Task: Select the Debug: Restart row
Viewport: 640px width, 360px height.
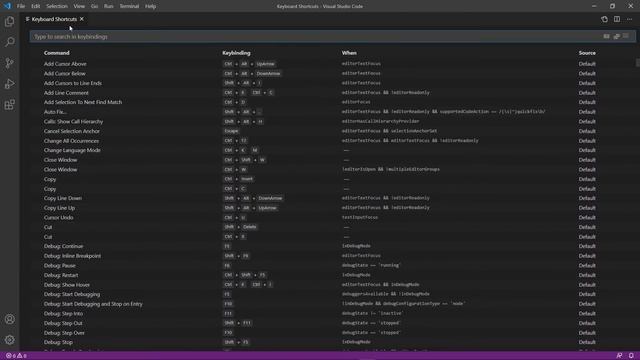Action: coord(332,275)
